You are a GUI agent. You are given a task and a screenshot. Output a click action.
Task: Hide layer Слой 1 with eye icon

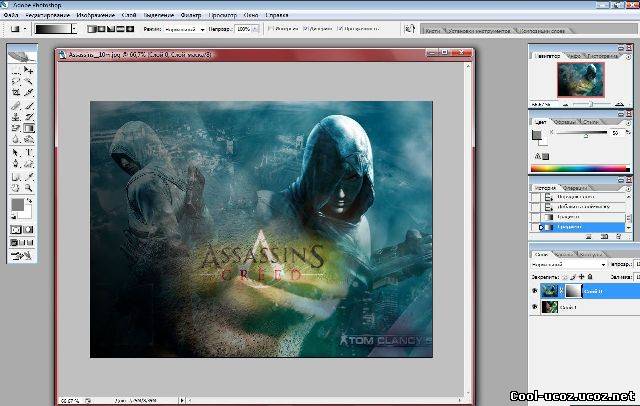point(535,306)
